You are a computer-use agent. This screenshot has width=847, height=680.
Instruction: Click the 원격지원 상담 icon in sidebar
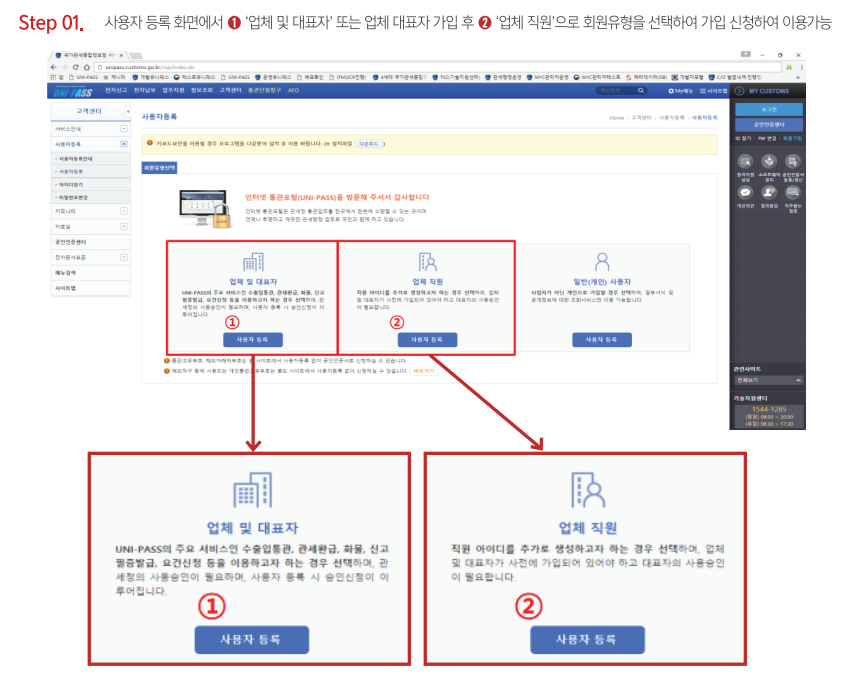click(746, 161)
